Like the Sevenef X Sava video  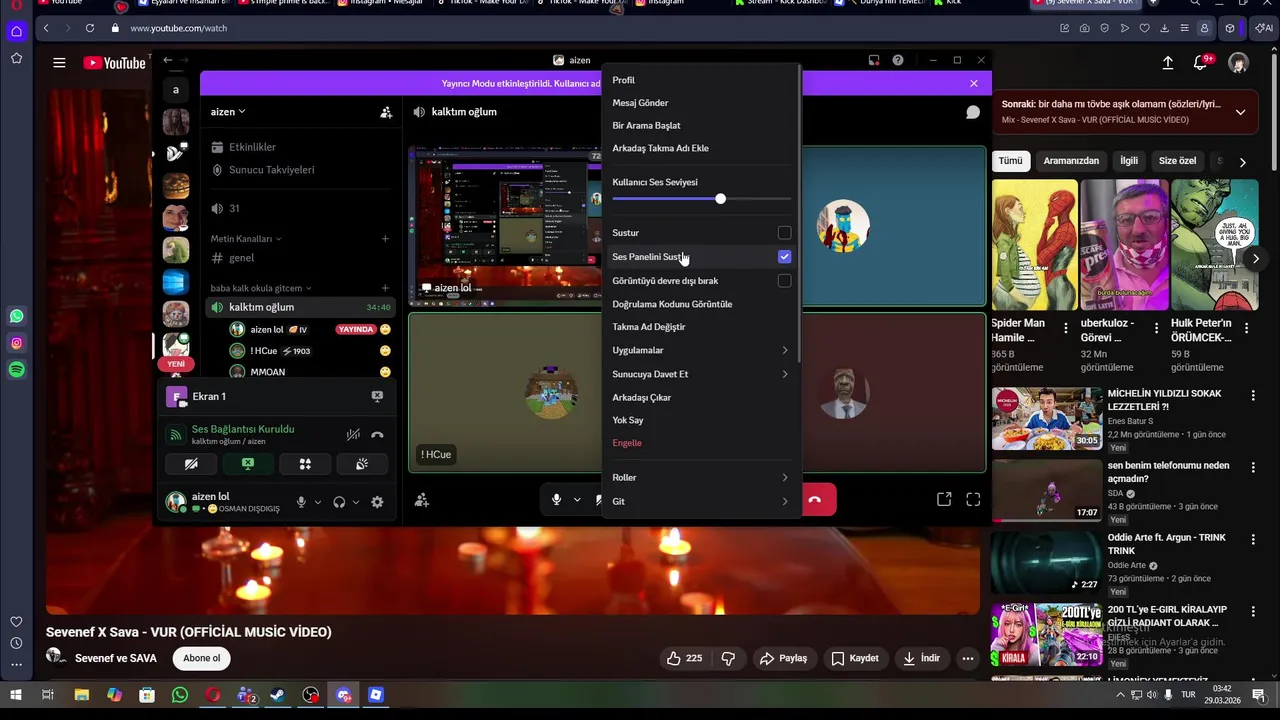click(684, 658)
